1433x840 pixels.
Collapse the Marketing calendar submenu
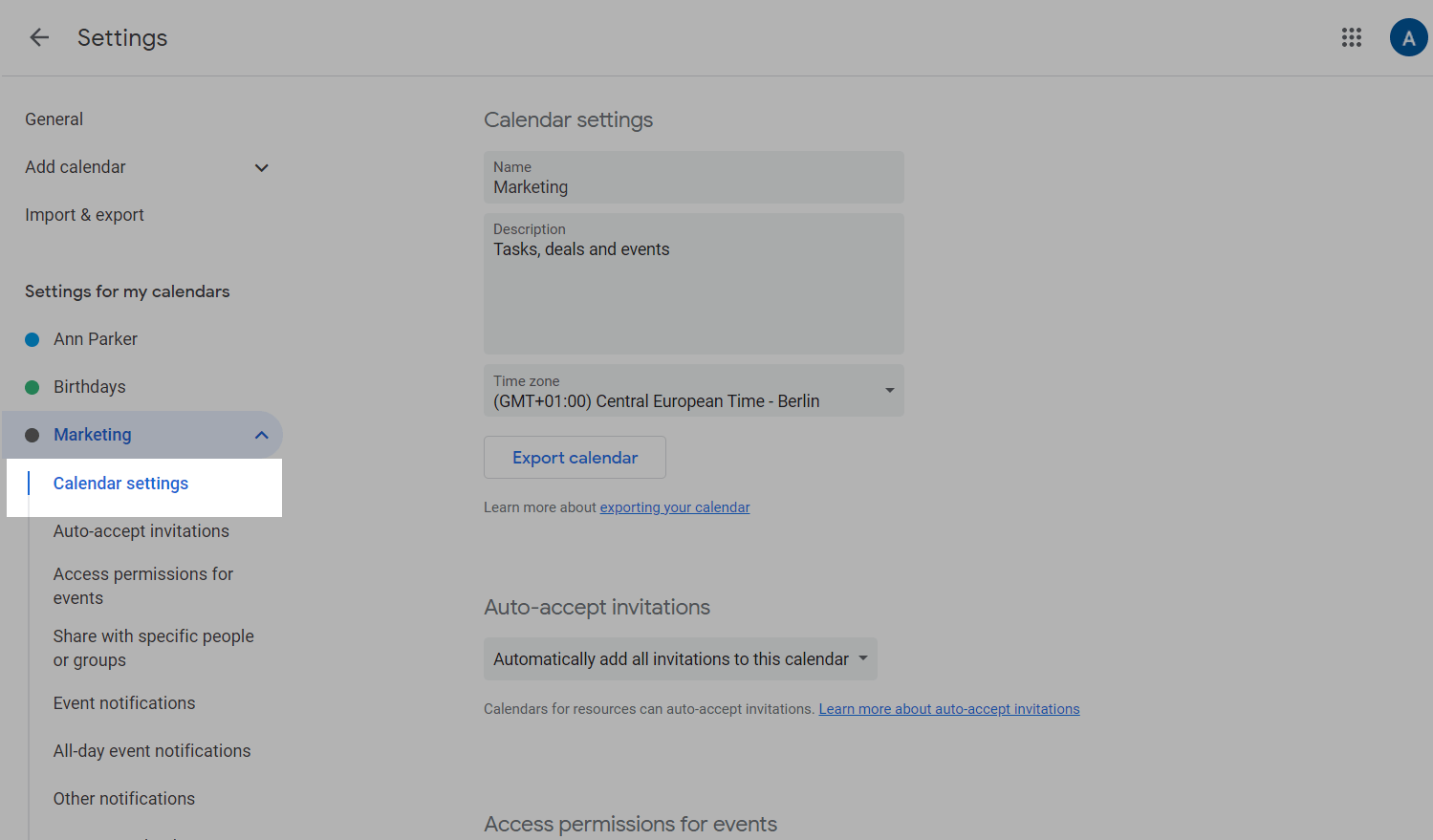pos(261,436)
